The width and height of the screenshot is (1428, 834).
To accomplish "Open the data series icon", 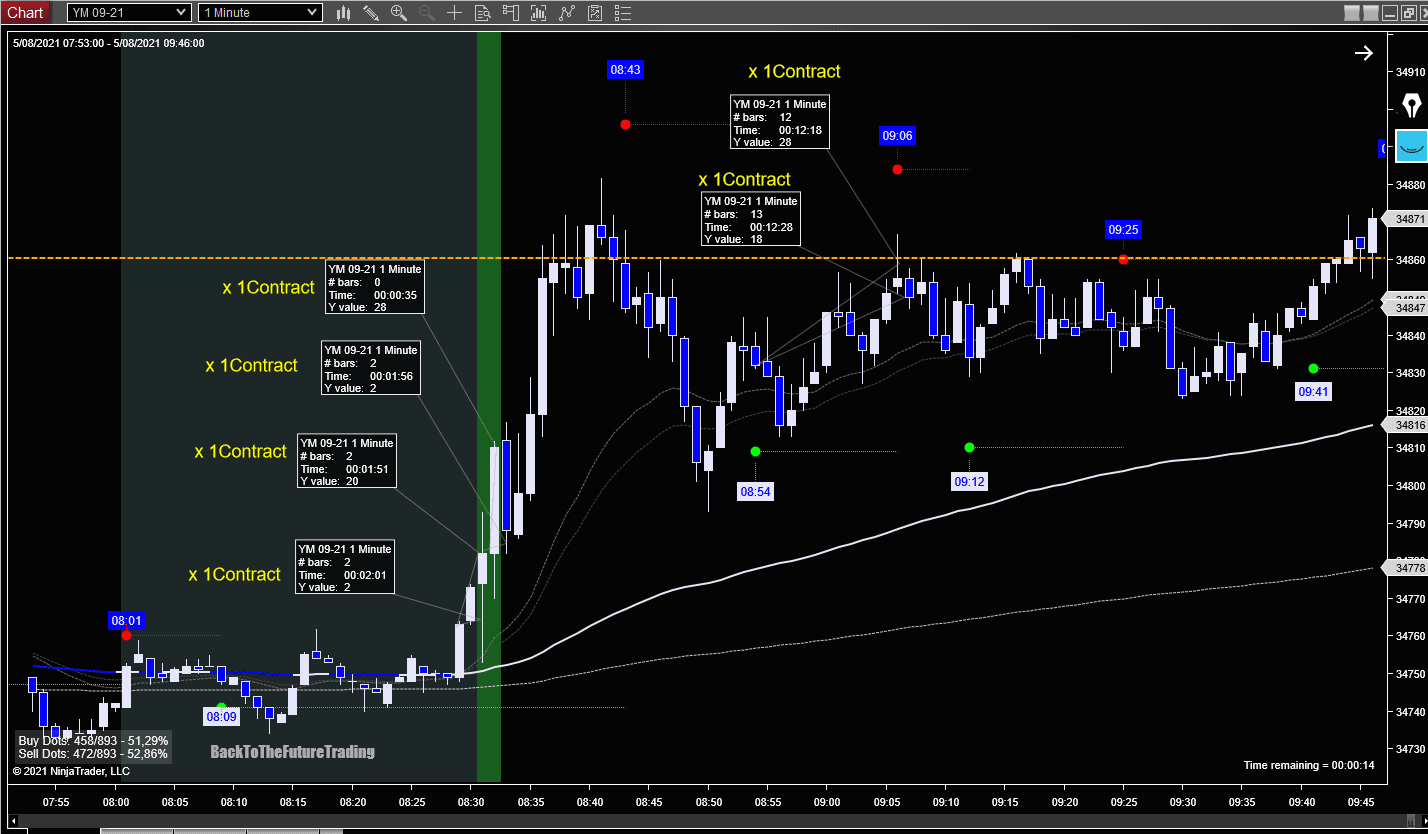I will 511,13.
